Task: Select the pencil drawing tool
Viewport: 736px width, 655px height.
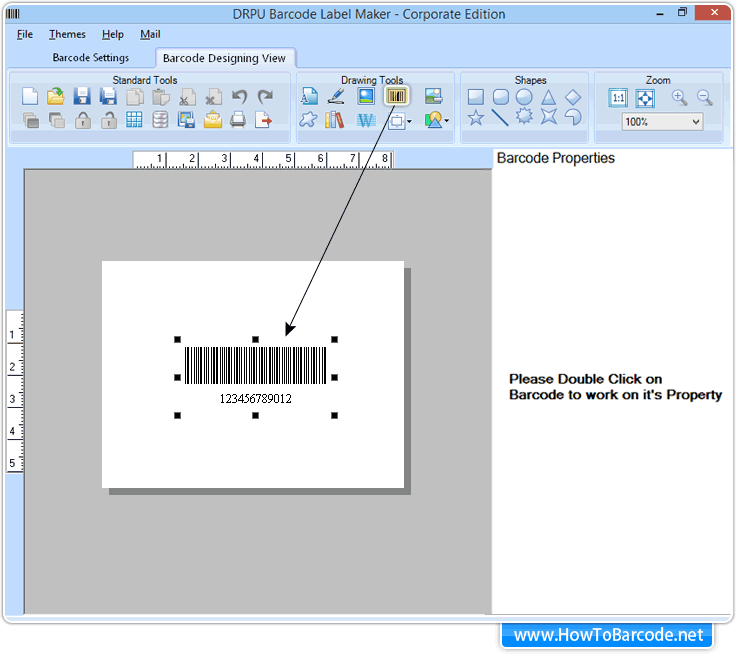Action: coord(336,96)
